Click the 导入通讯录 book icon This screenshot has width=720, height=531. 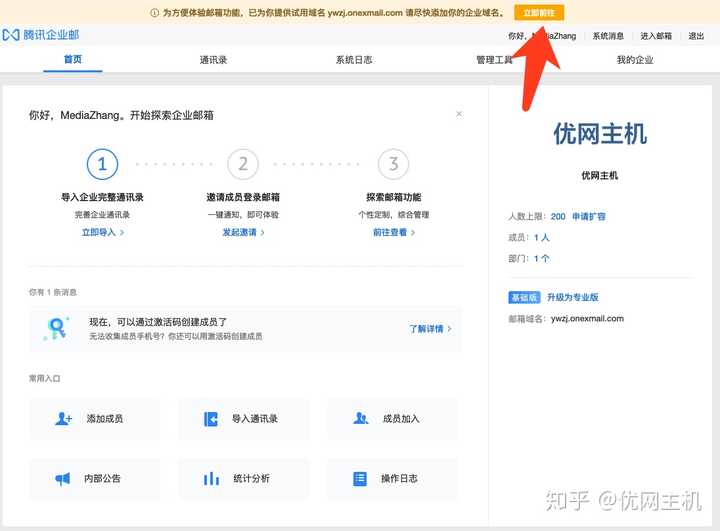(x=211, y=419)
